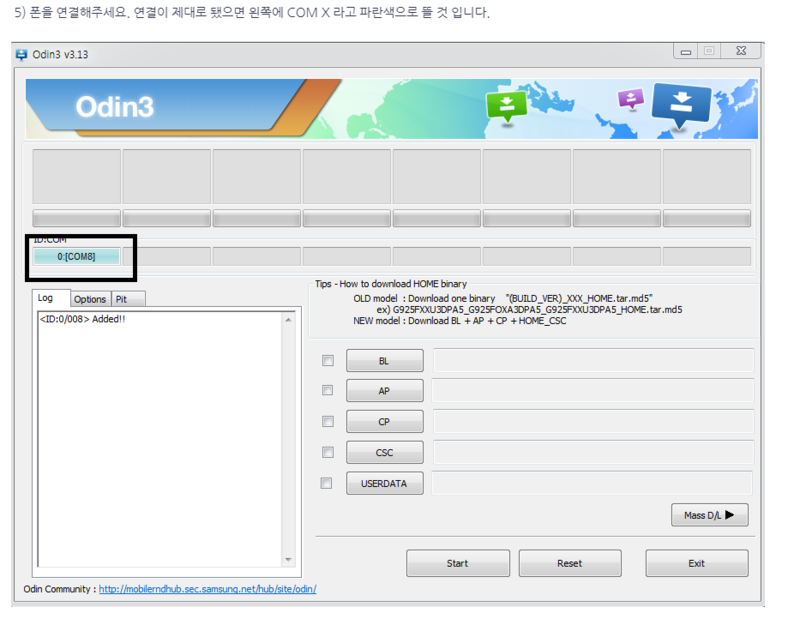
Task: Tick the checkbox beside the CP button
Action: (328, 422)
